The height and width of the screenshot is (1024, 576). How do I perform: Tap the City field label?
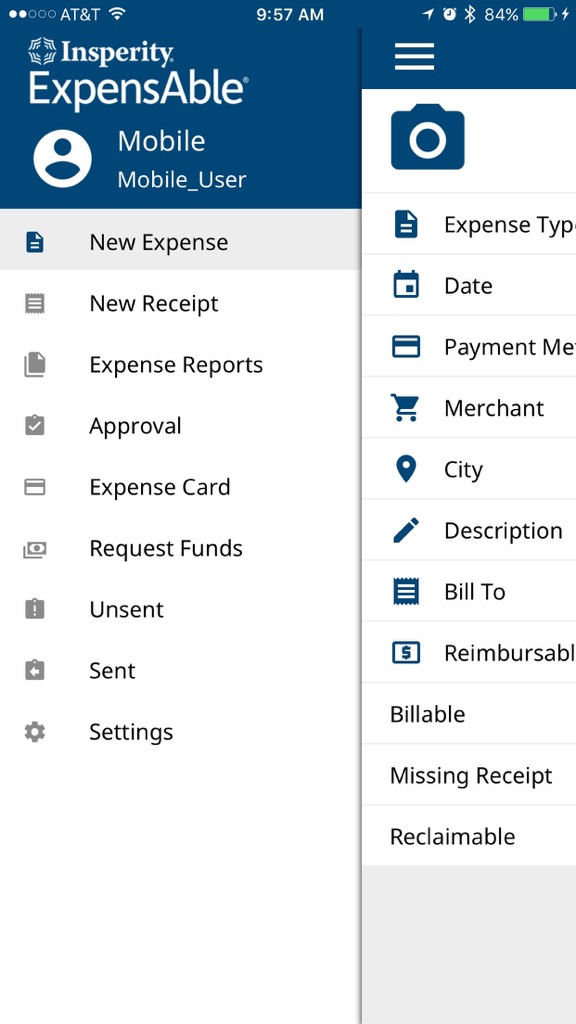pyautogui.click(x=463, y=470)
